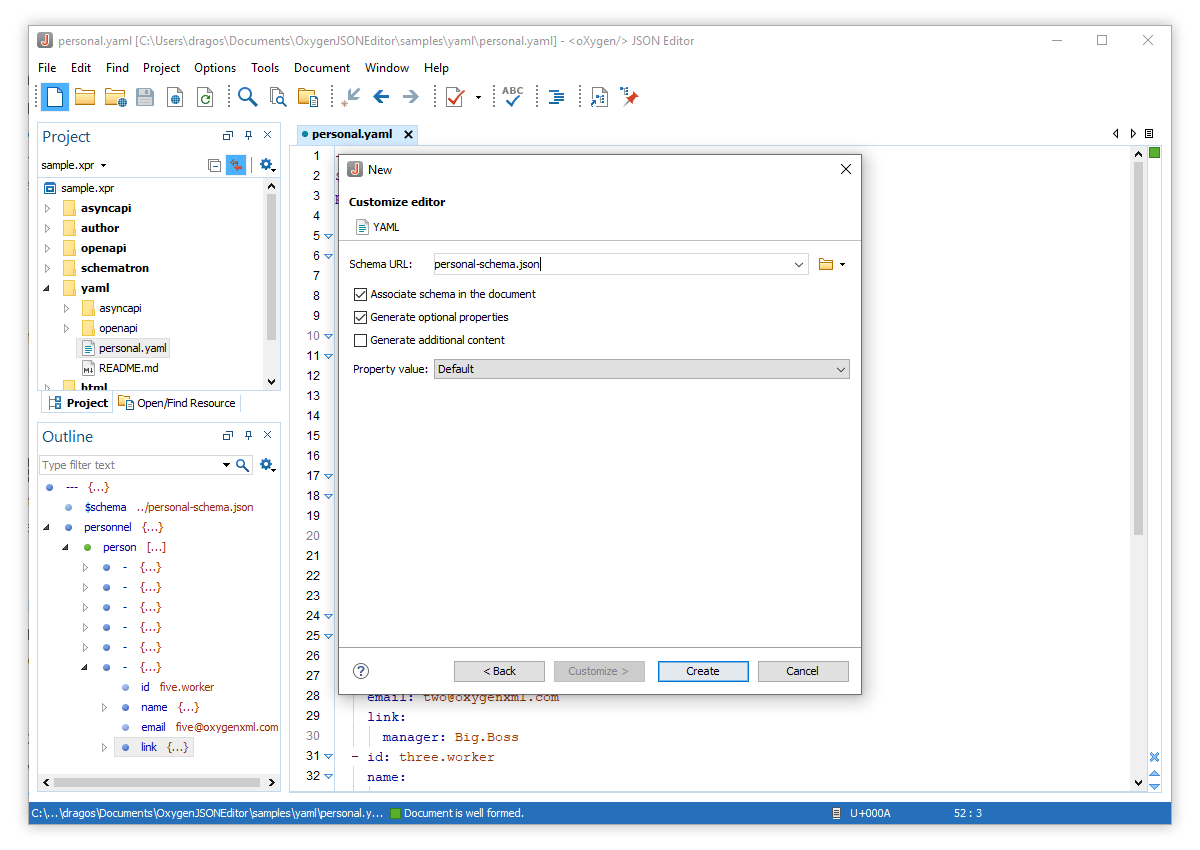The height and width of the screenshot is (850, 1200).
Task: Click Collapse All icon in Project panel
Action: click(x=214, y=165)
